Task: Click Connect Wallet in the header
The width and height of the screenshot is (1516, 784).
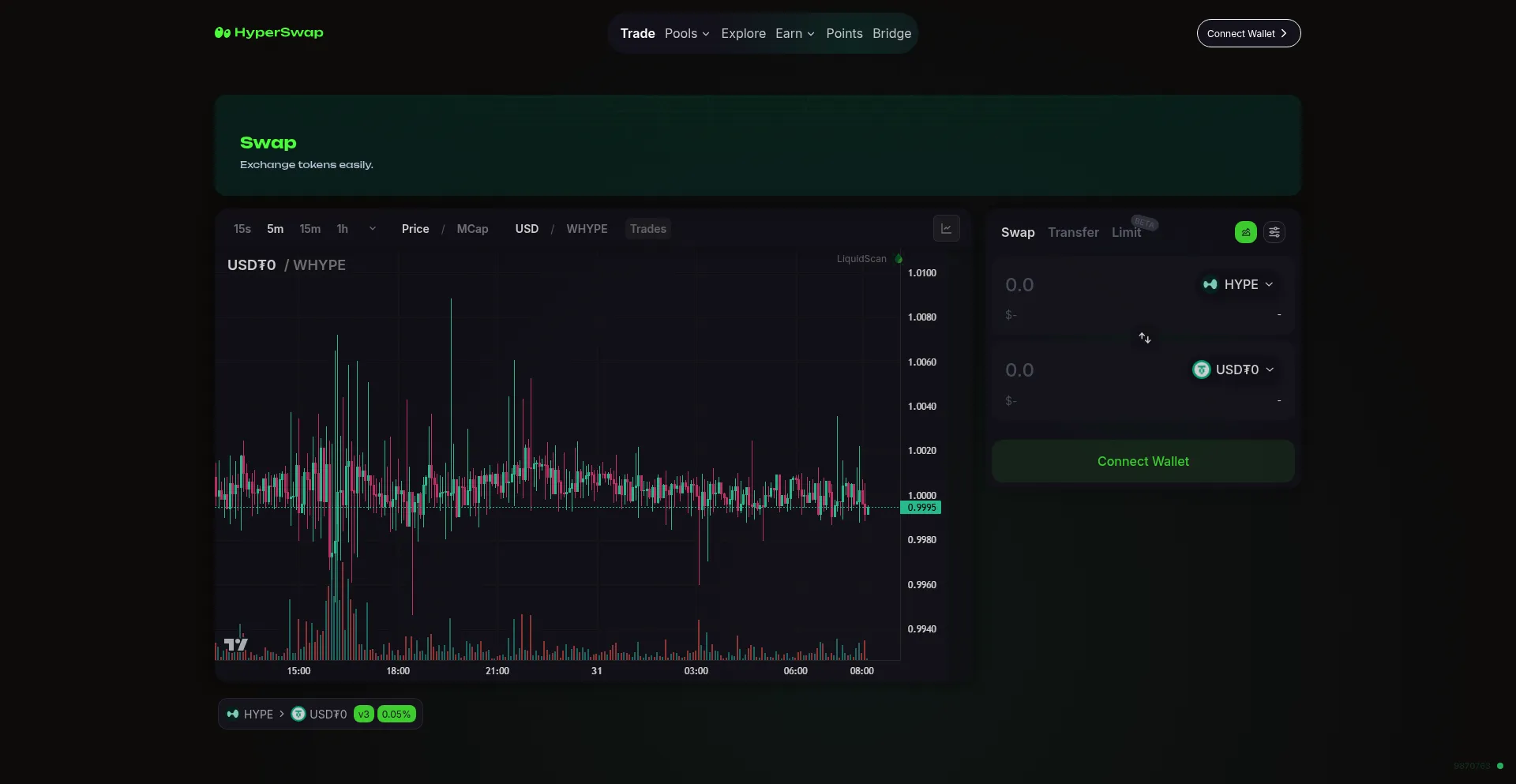Action: (1248, 33)
